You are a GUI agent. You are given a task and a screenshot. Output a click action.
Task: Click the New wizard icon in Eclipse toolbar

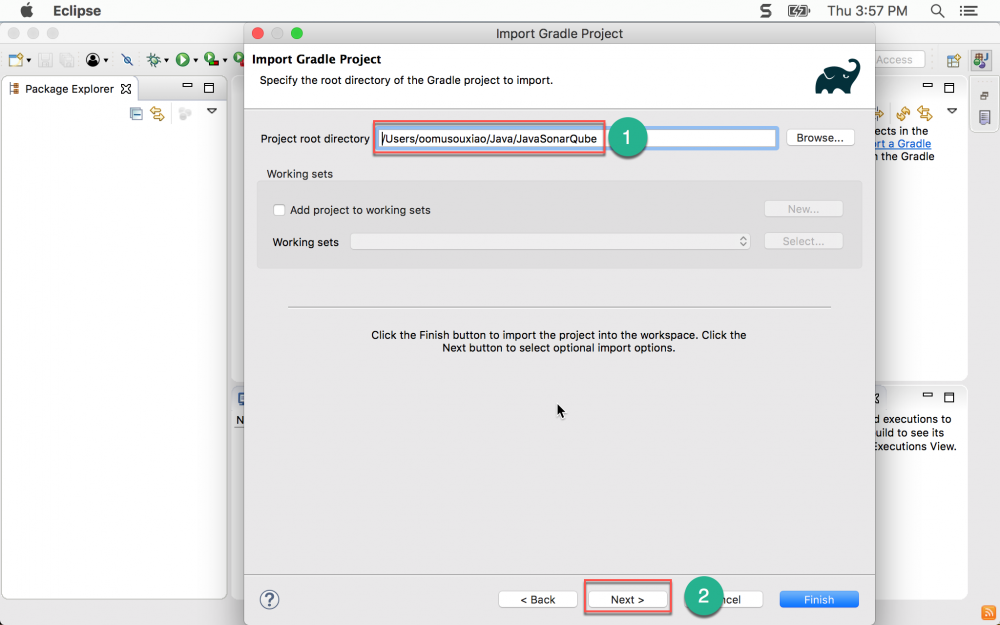(x=16, y=60)
